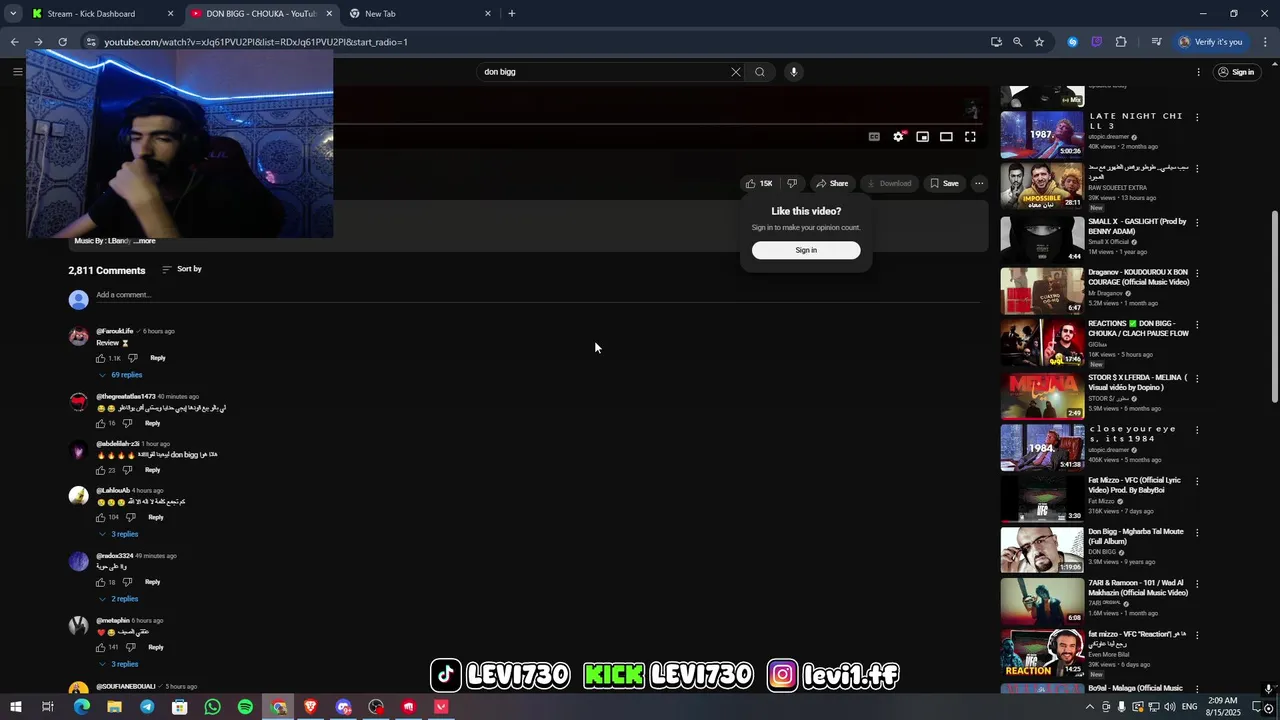Screen dimensions: 1280x720
Task: Focus the 'Add a comment...' field
Action: pos(537,295)
